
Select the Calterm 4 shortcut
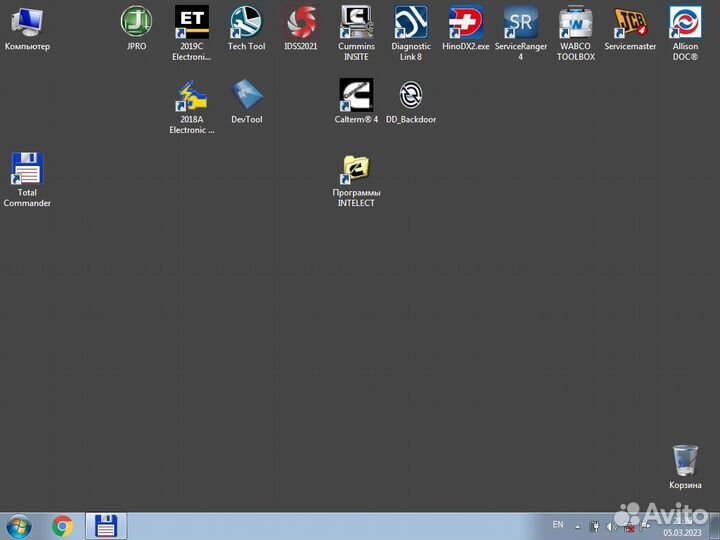[356, 95]
